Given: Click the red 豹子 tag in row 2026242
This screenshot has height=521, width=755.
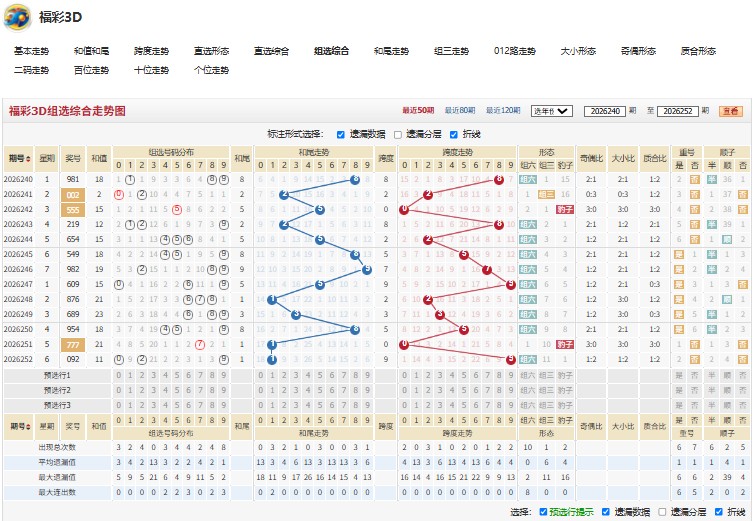Looking at the screenshot, I should tap(565, 209).
